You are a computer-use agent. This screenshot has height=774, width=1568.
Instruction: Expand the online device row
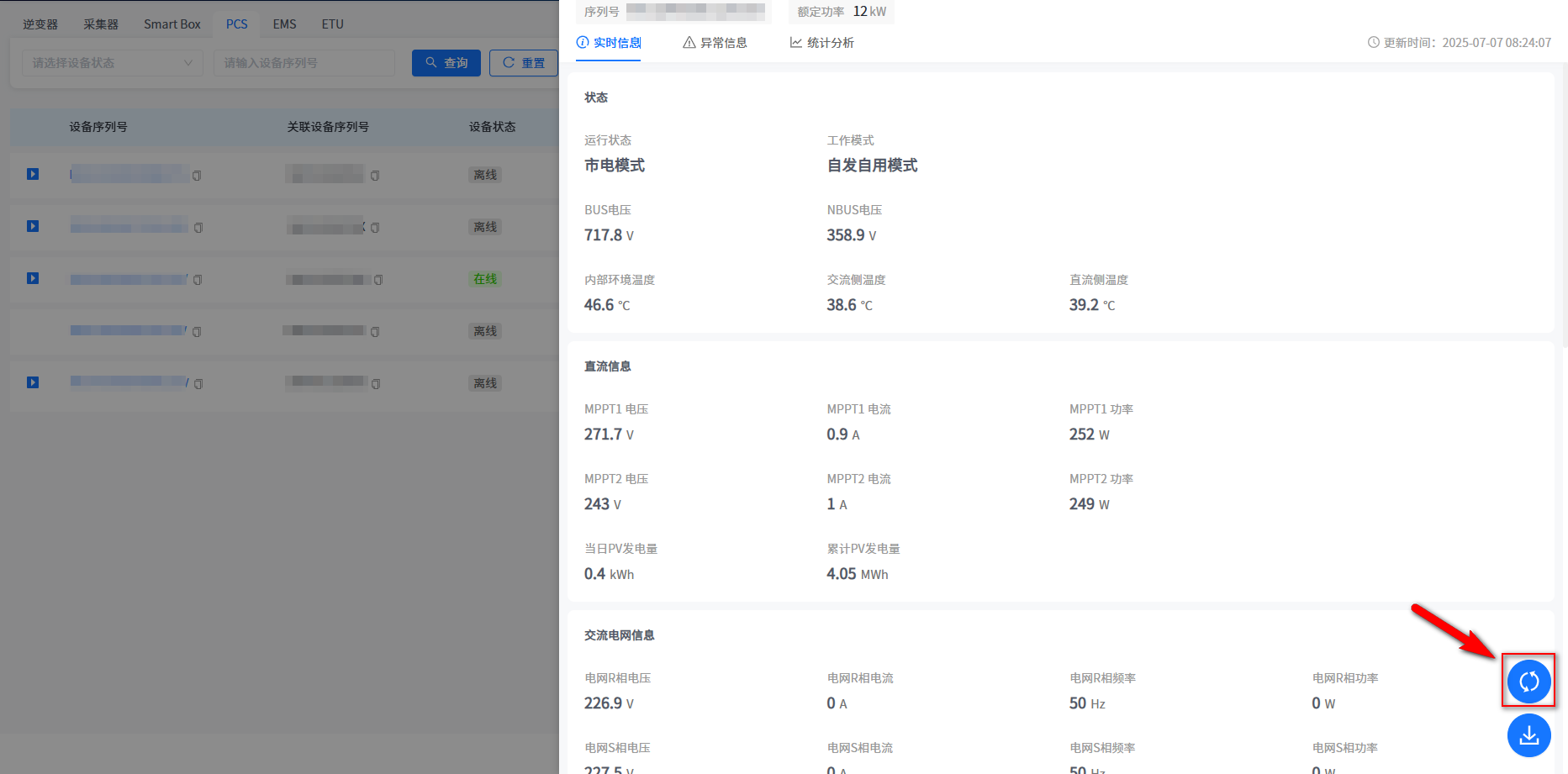33,278
